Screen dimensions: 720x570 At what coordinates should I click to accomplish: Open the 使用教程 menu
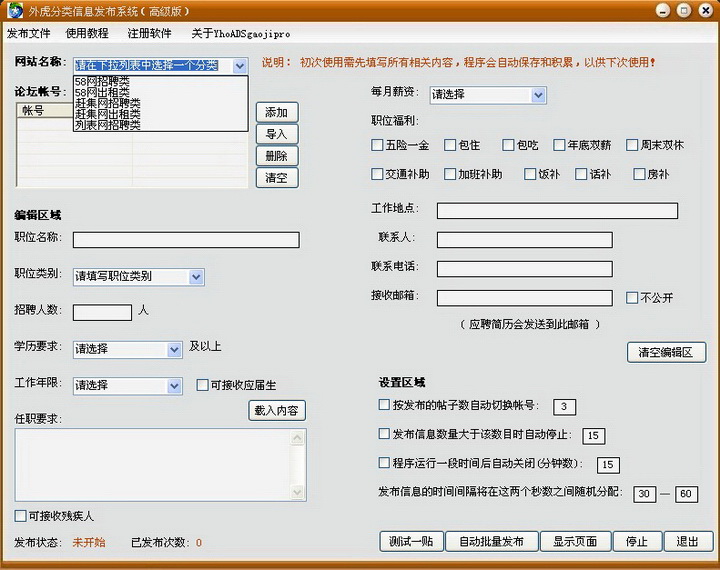click(x=87, y=34)
